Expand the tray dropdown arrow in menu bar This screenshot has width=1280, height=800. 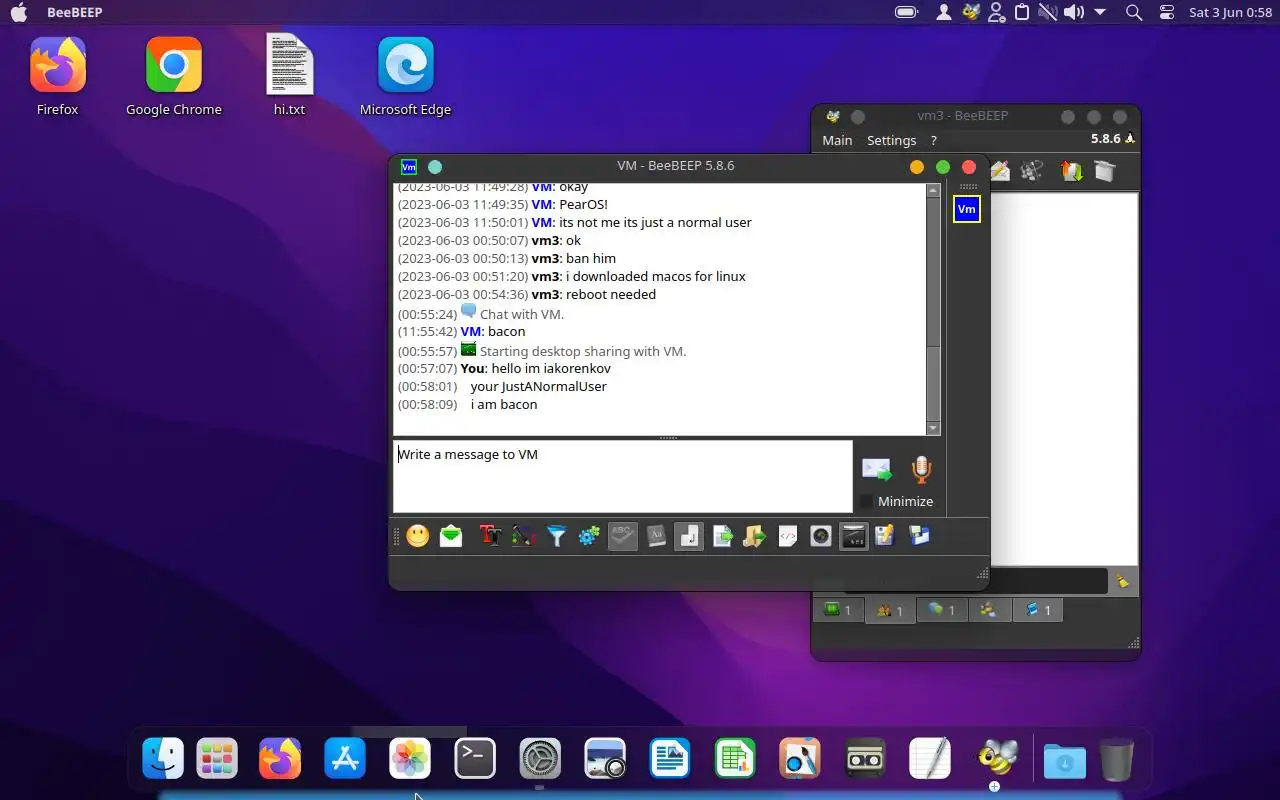[1100, 12]
